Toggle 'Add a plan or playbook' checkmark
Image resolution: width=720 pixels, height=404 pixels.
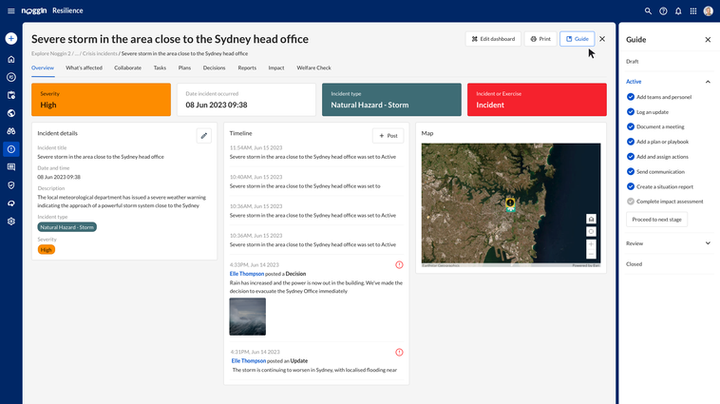[630, 141]
